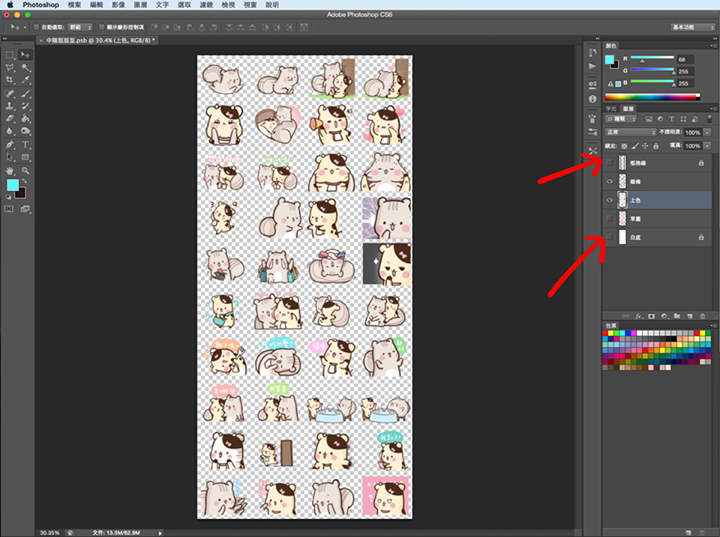Open Layers panel flyout menu

click(714, 108)
